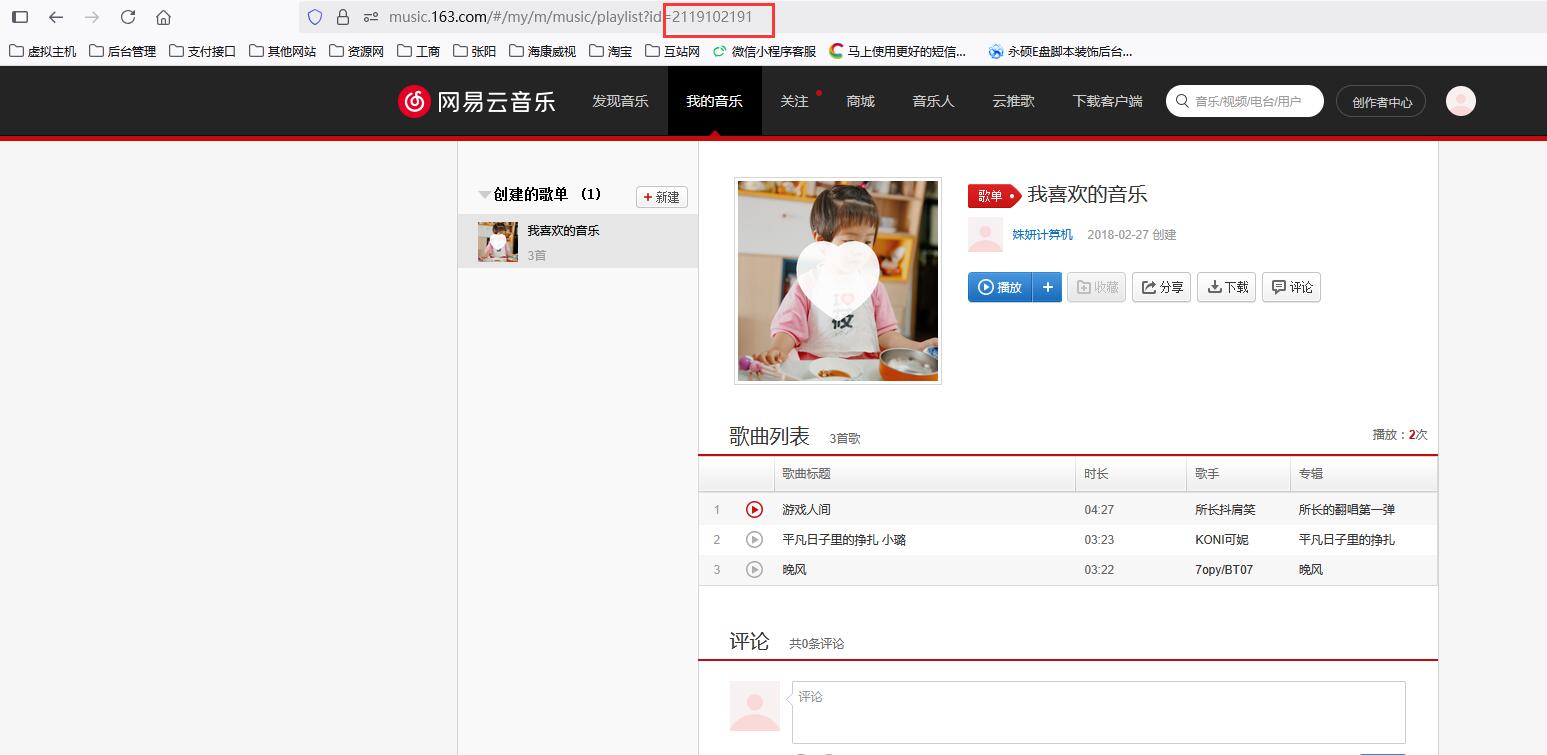Open user avatar in top navigation
The width and height of the screenshot is (1547, 755).
pyautogui.click(x=1460, y=101)
